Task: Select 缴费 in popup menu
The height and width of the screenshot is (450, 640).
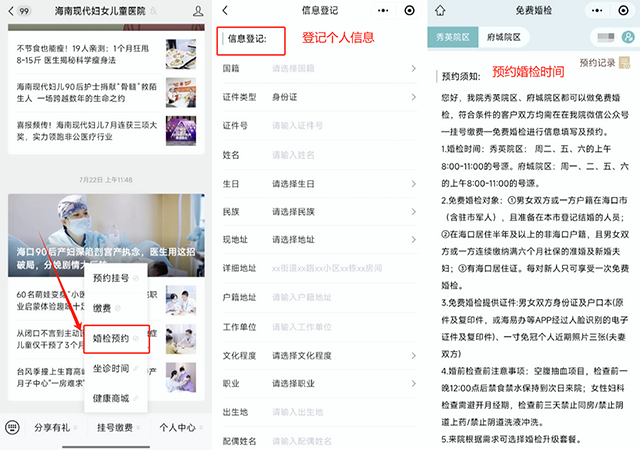Action: [116, 308]
